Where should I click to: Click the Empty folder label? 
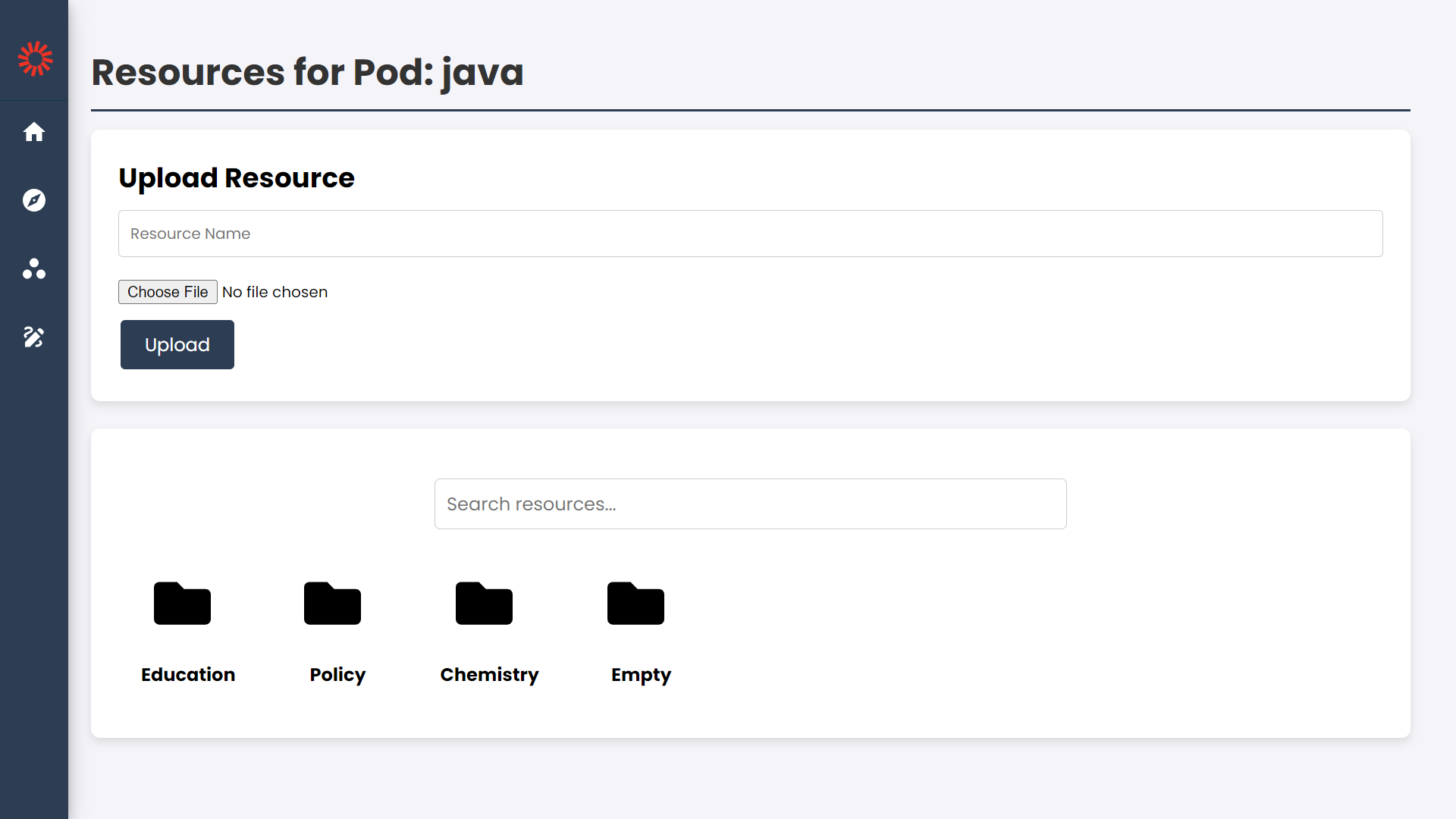pyautogui.click(x=641, y=674)
